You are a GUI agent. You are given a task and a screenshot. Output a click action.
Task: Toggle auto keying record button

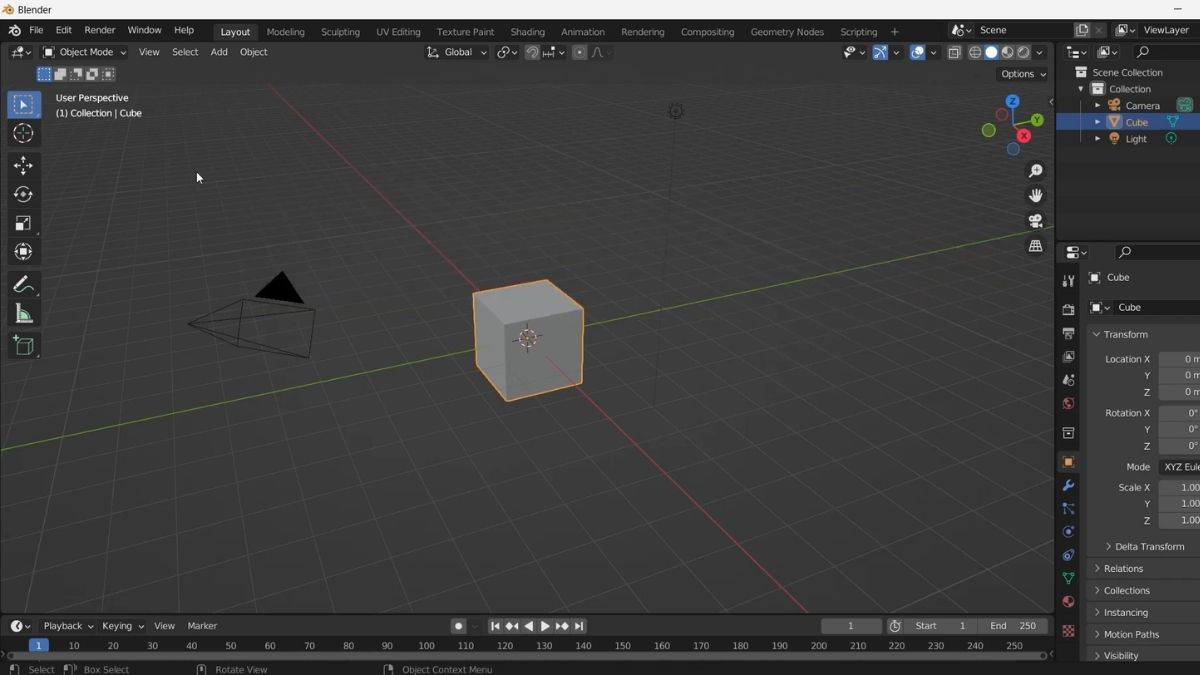click(458, 626)
